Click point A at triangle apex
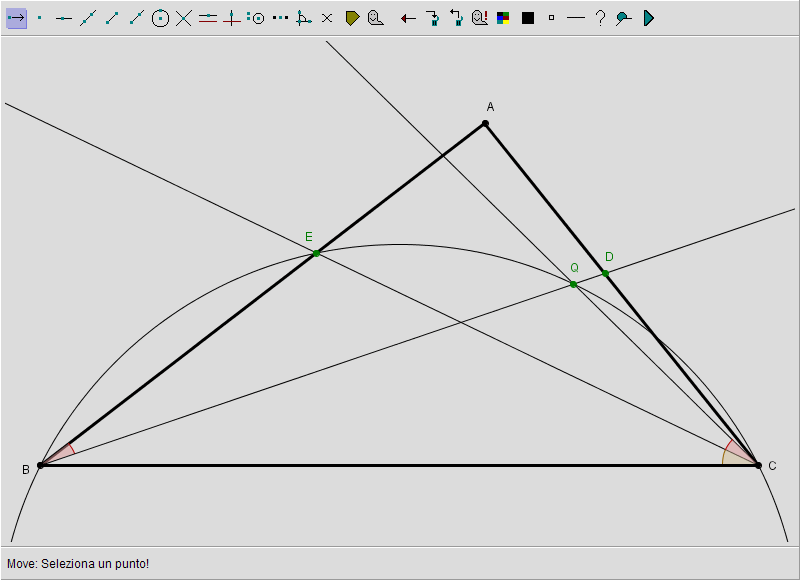 pyautogui.click(x=485, y=123)
